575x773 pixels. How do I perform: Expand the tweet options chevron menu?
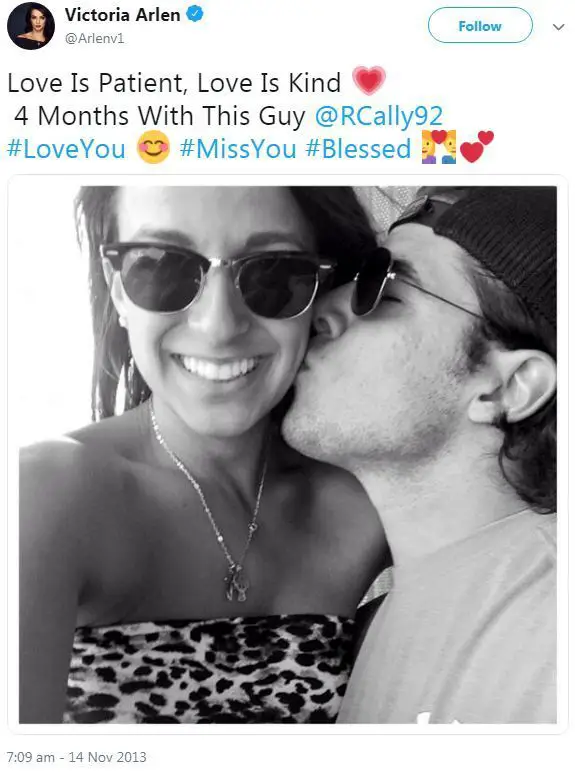click(x=558, y=27)
